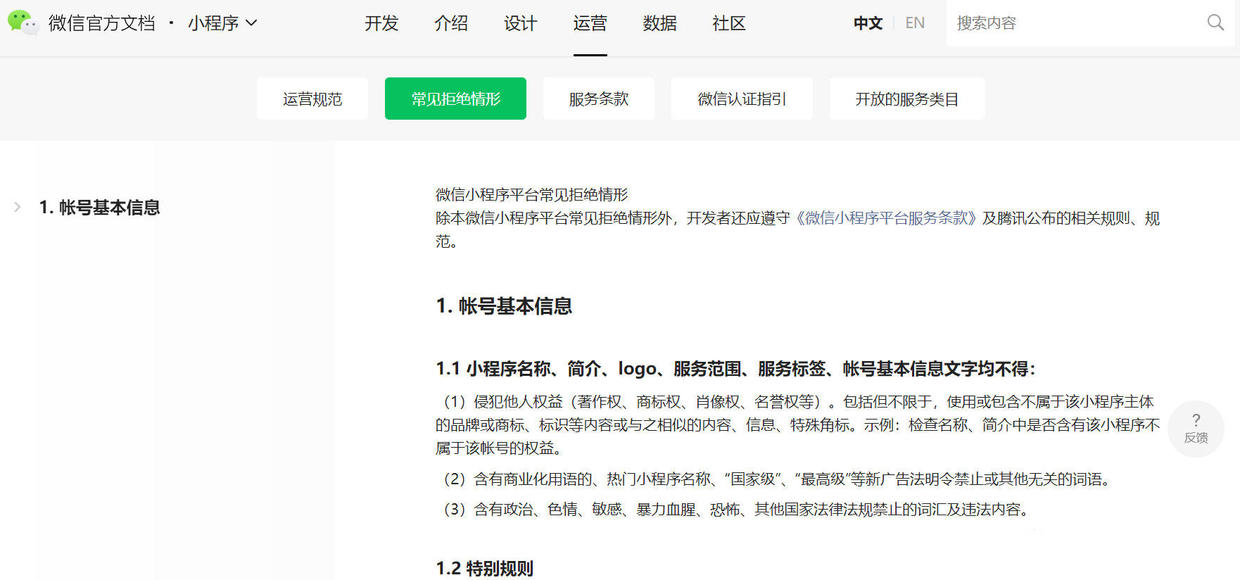The image size is (1240, 580).
Task: Go to the 介绍 menu
Action: pos(452,23)
